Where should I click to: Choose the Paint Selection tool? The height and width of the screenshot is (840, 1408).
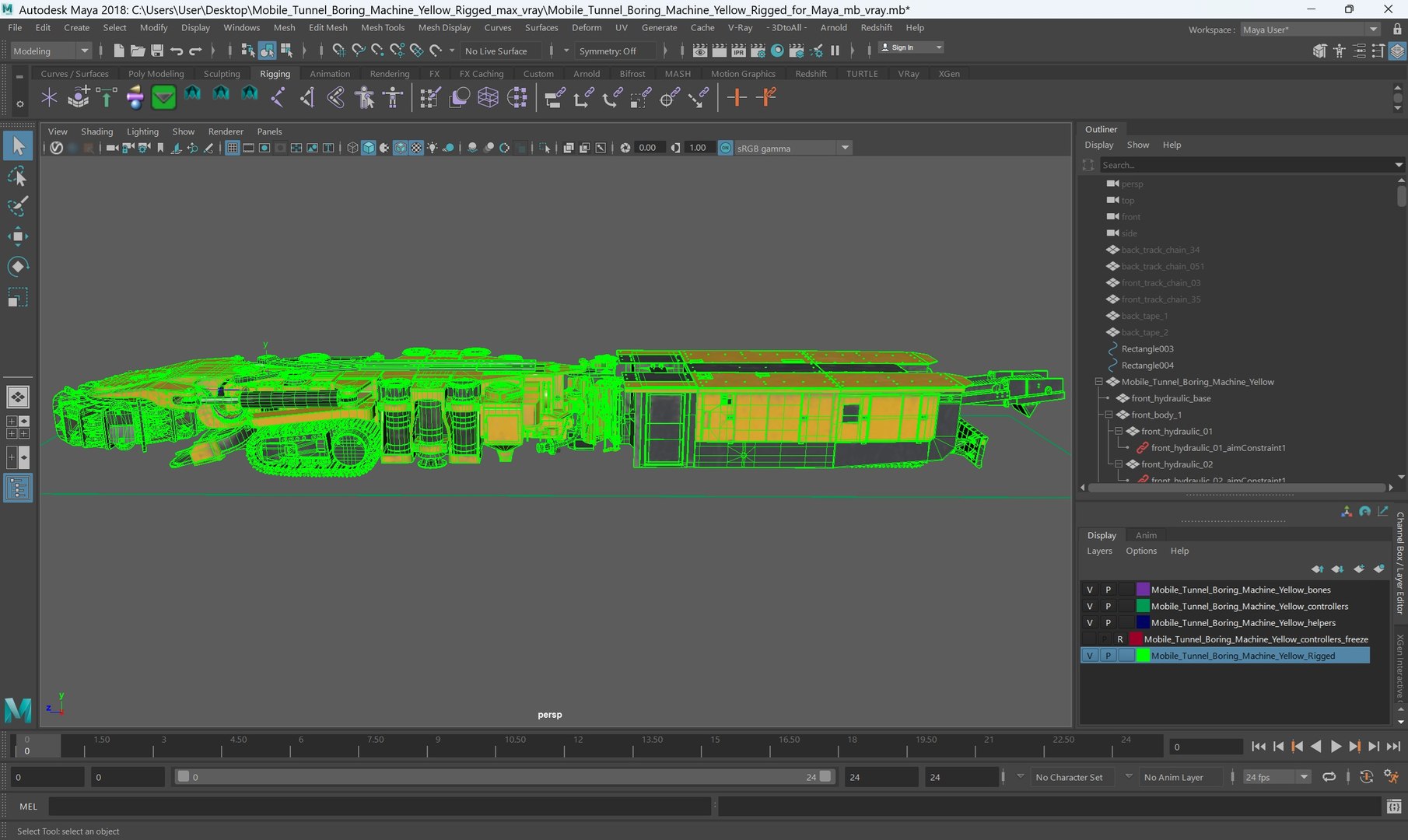[x=18, y=206]
